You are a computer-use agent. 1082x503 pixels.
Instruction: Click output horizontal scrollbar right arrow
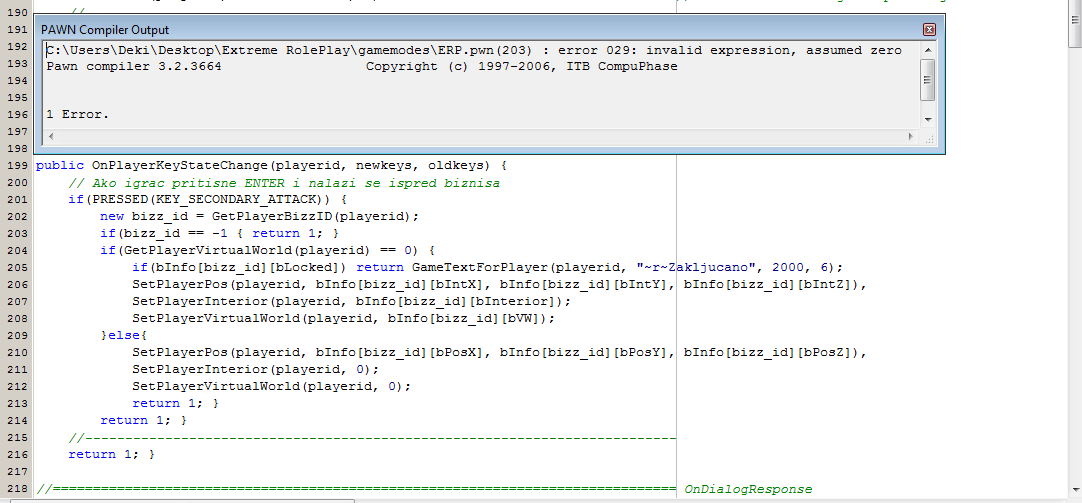click(x=911, y=136)
